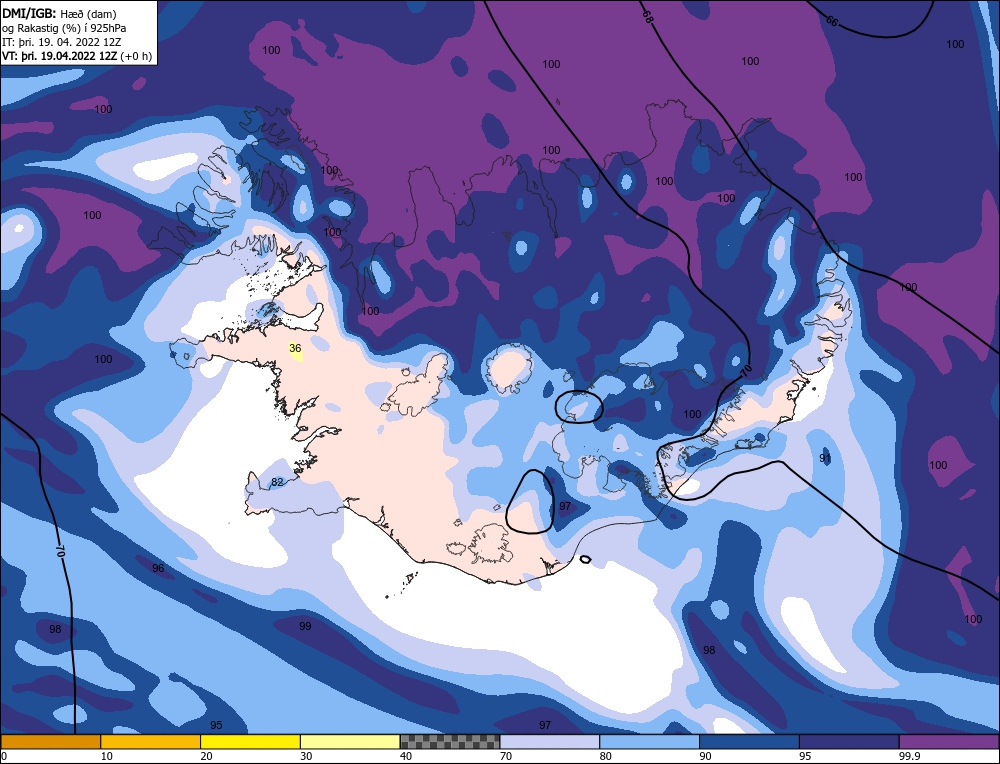Click the small closed contour off the south coast
The image size is (1000, 764).
tap(585, 560)
